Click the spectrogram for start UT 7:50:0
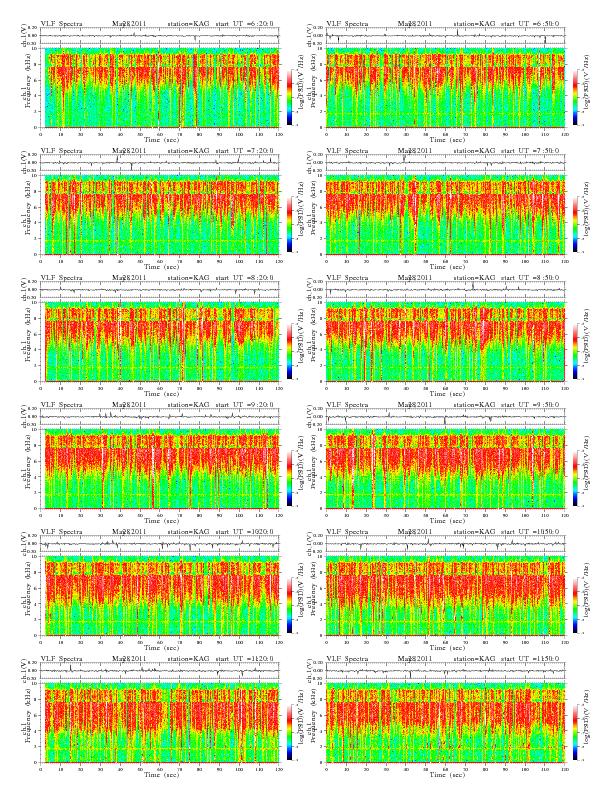This screenshot has width=612, height=792. point(445,215)
